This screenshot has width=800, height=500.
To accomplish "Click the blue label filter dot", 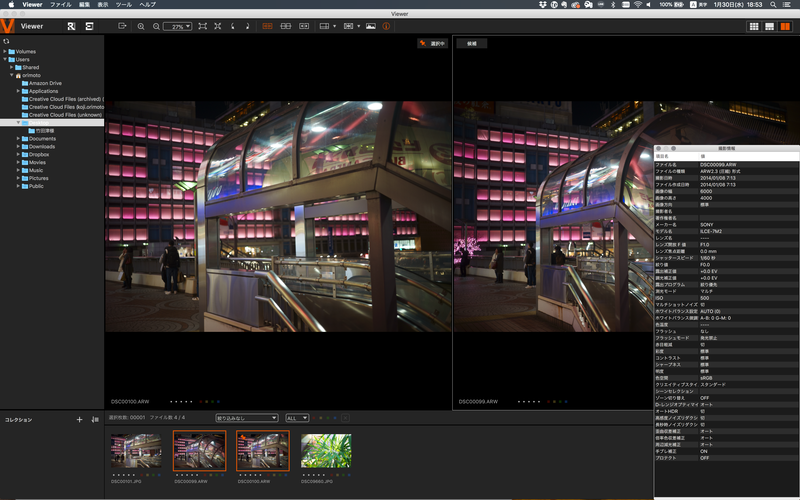I will tap(335, 418).
